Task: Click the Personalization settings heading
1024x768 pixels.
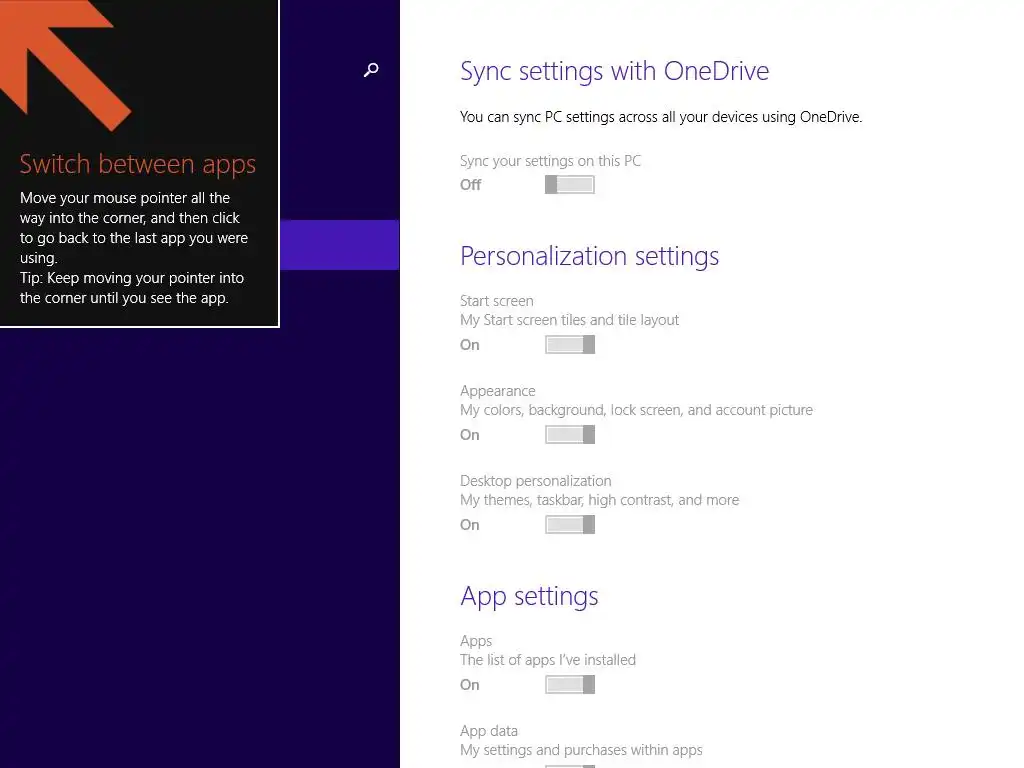Action: [x=589, y=256]
